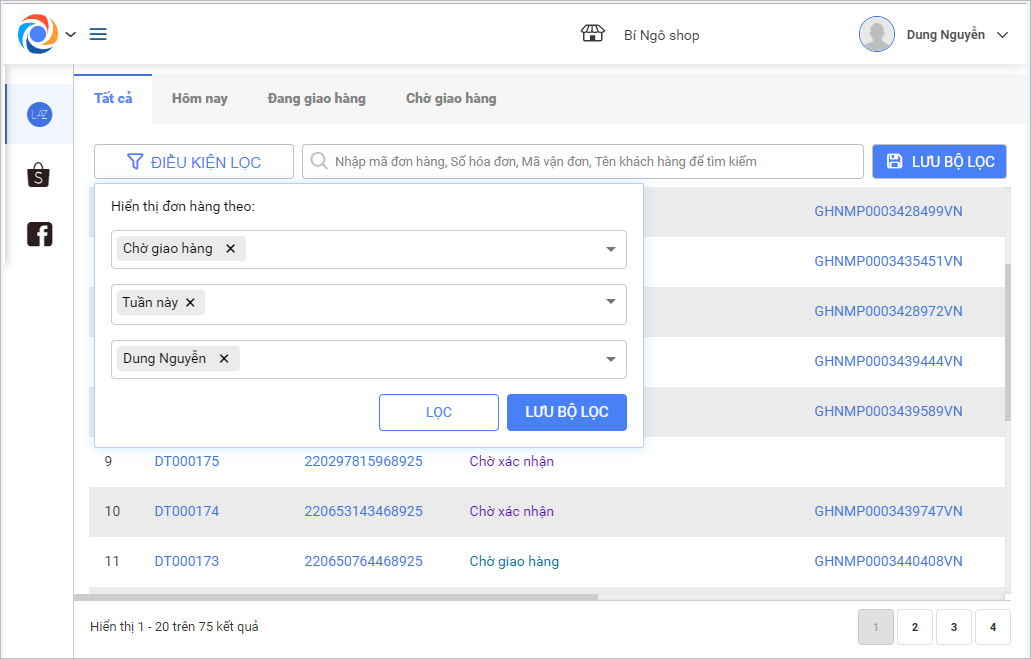Switch to the 'Hôm nay' tab
Screen dimensions: 1031x659
[x=200, y=99]
